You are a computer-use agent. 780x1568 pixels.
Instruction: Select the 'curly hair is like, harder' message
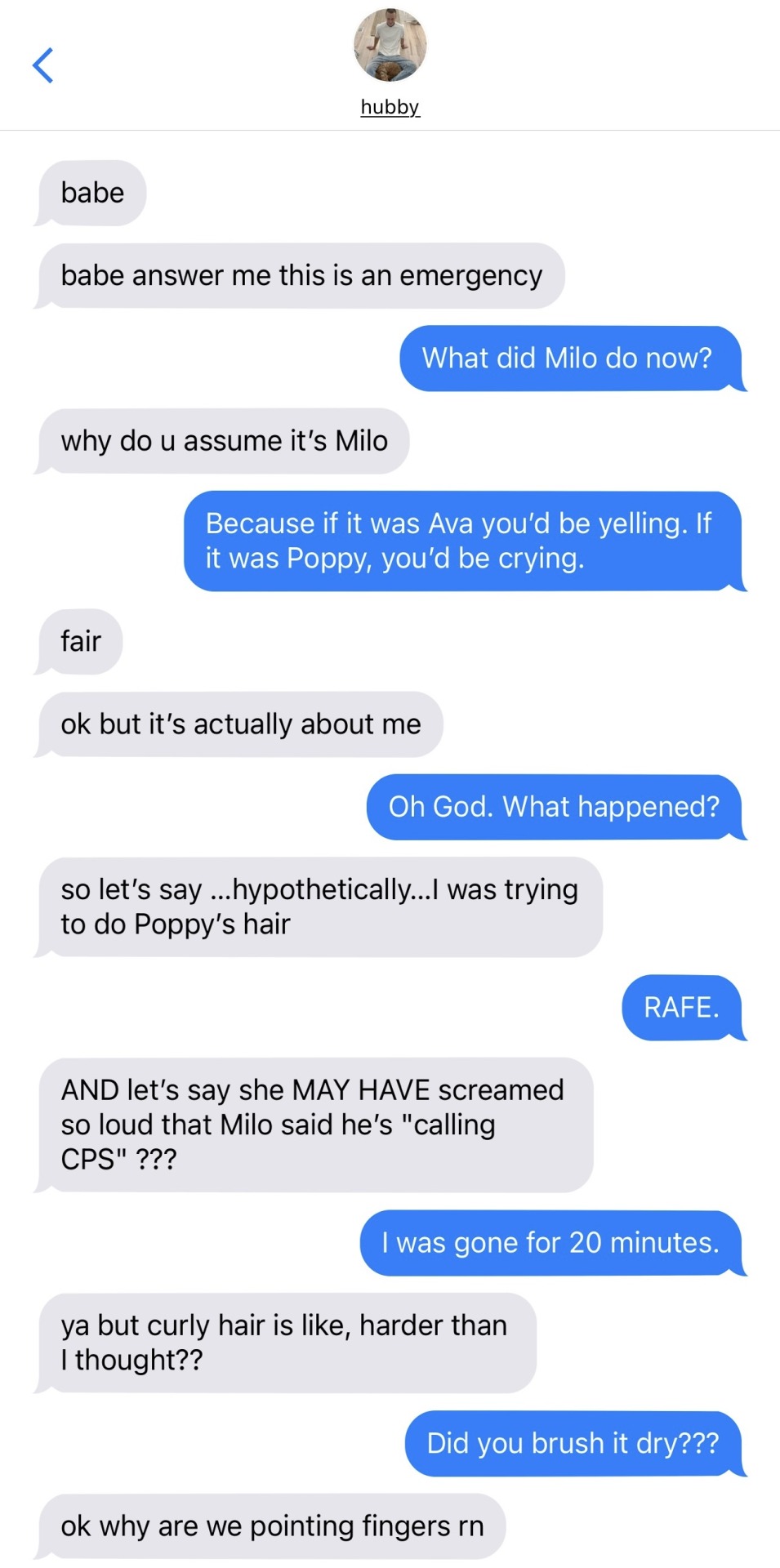click(x=286, y=1343)
